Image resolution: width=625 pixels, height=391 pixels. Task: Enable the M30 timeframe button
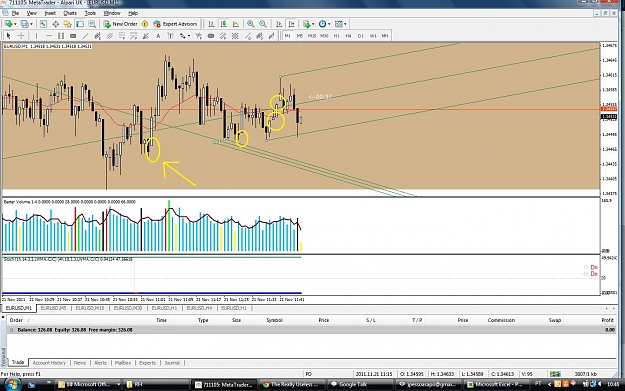tap(324, 36)
